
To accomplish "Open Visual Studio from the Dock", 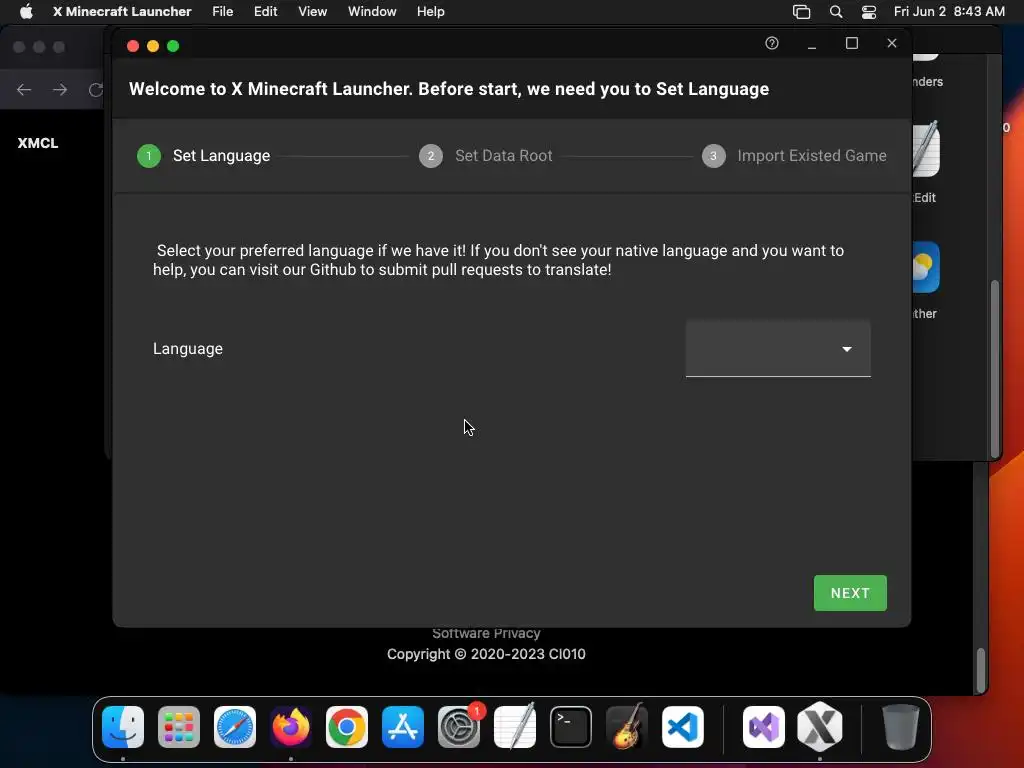I will [x=763, y=727].
